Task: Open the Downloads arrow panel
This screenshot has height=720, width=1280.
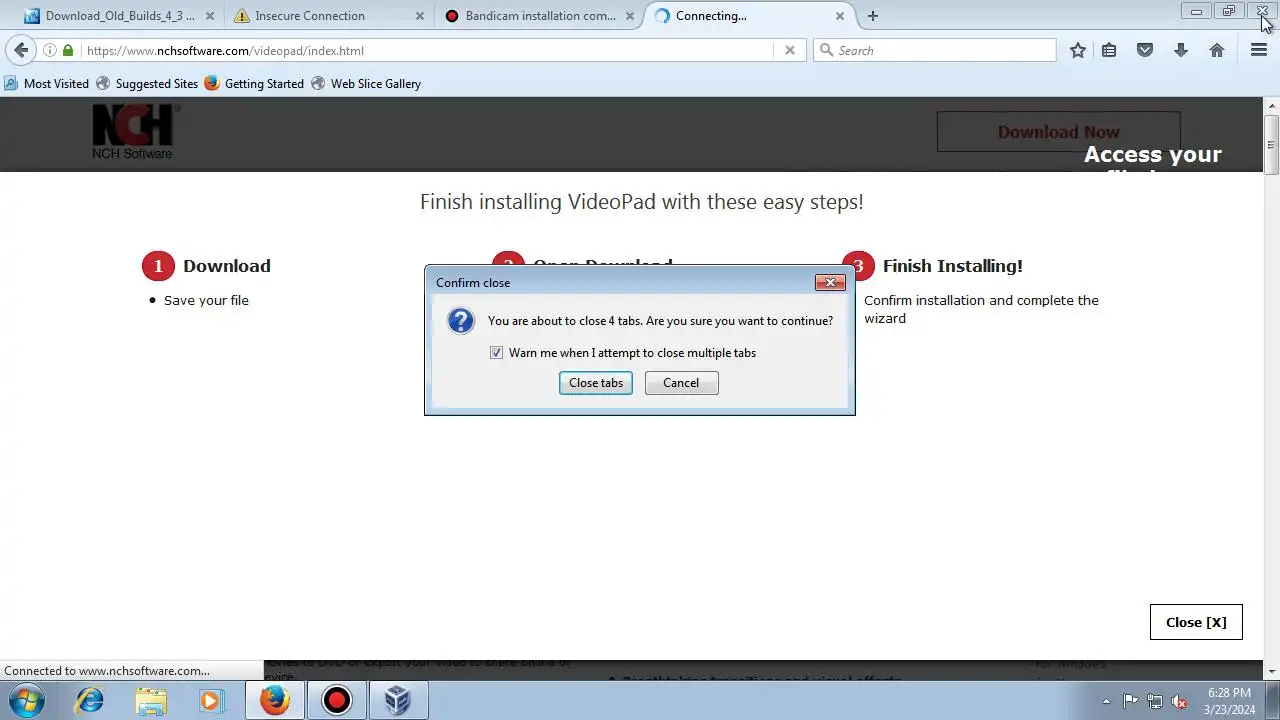Action: (x=1181, y=50)
